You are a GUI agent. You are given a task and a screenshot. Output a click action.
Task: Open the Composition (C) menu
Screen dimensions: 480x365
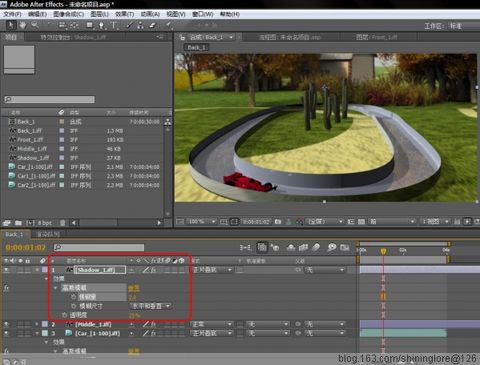point(68,14)
